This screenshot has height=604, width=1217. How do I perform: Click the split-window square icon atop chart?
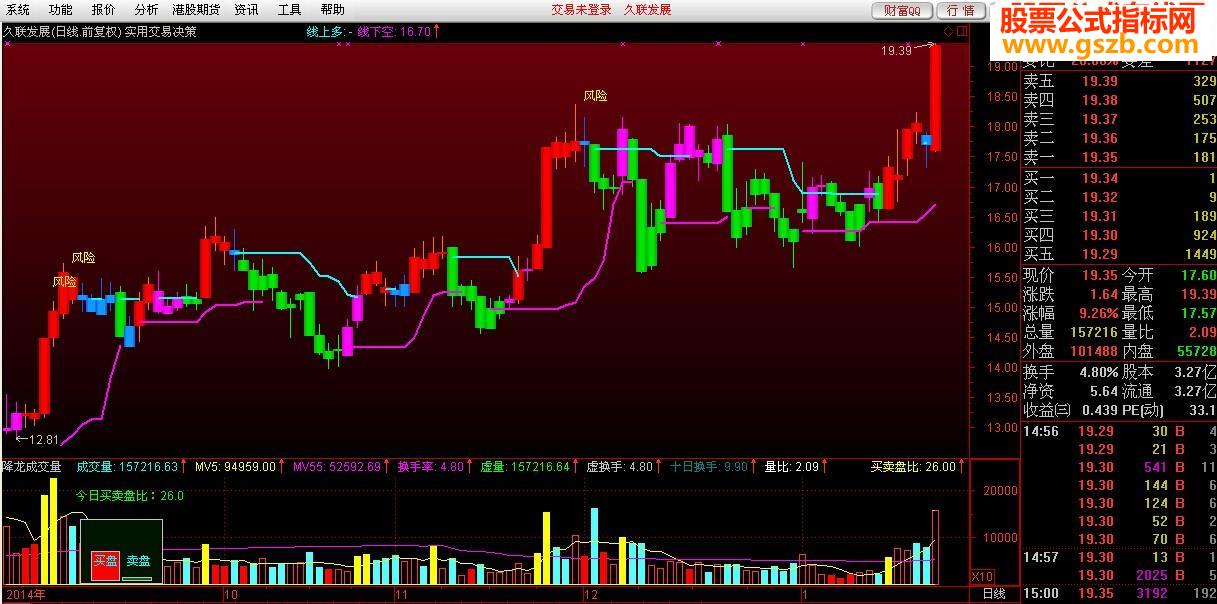[x=962, y=31]
